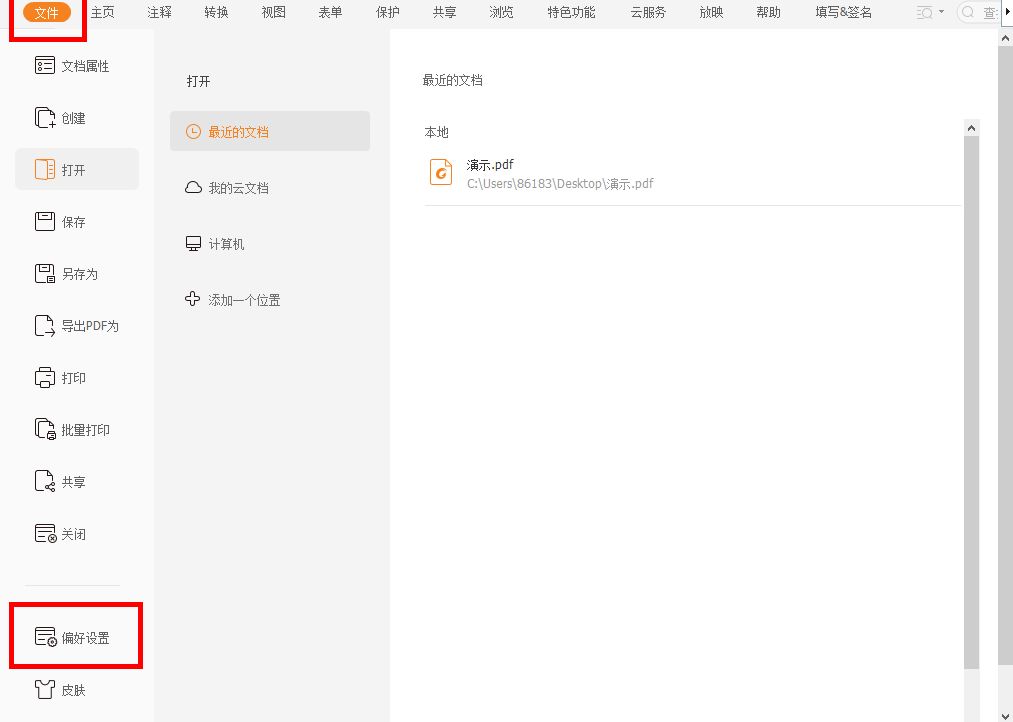
Task: Click the search magnifier icon
Action: point(968,12)
